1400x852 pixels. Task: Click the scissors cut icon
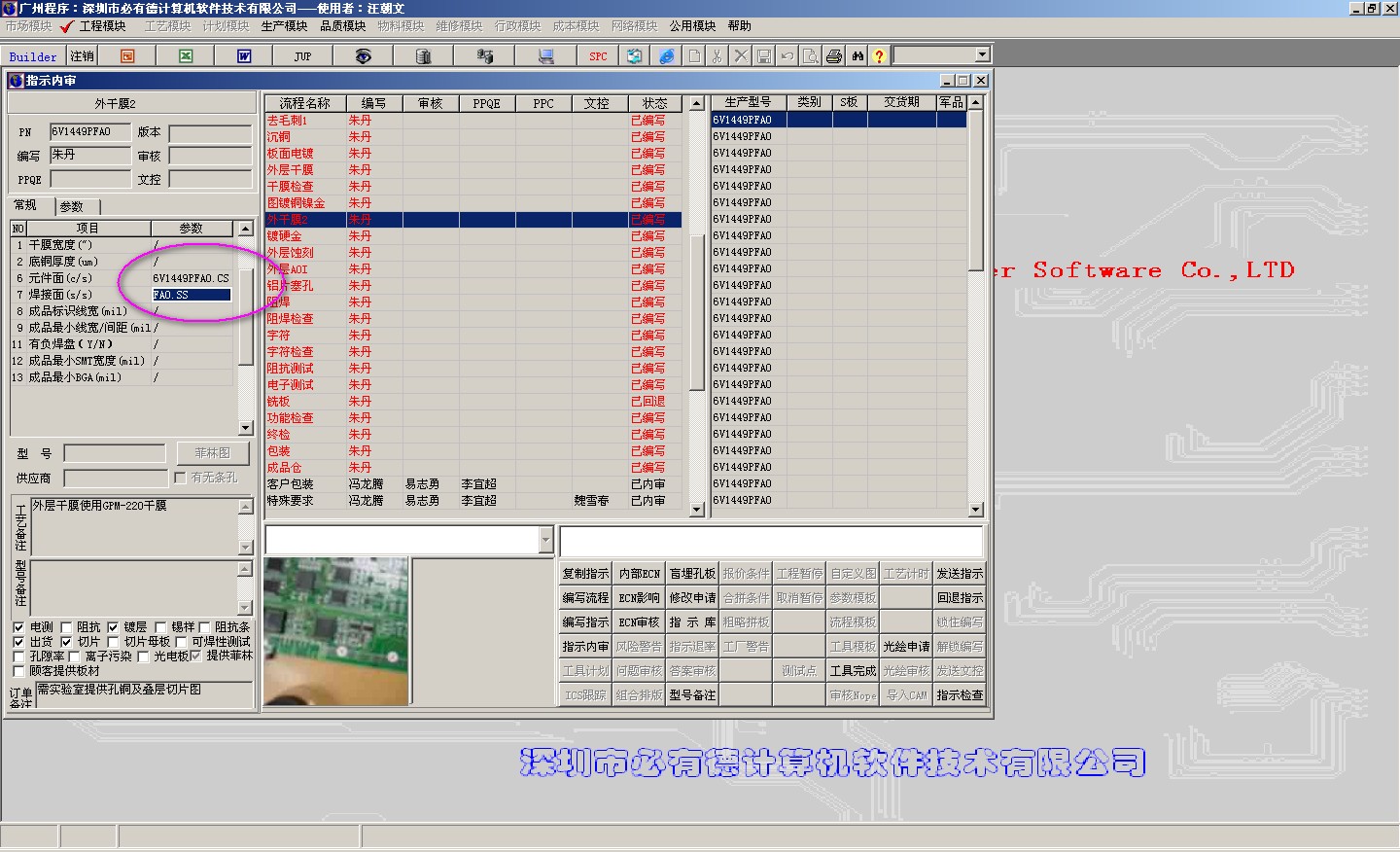click(x=717, y=56)
